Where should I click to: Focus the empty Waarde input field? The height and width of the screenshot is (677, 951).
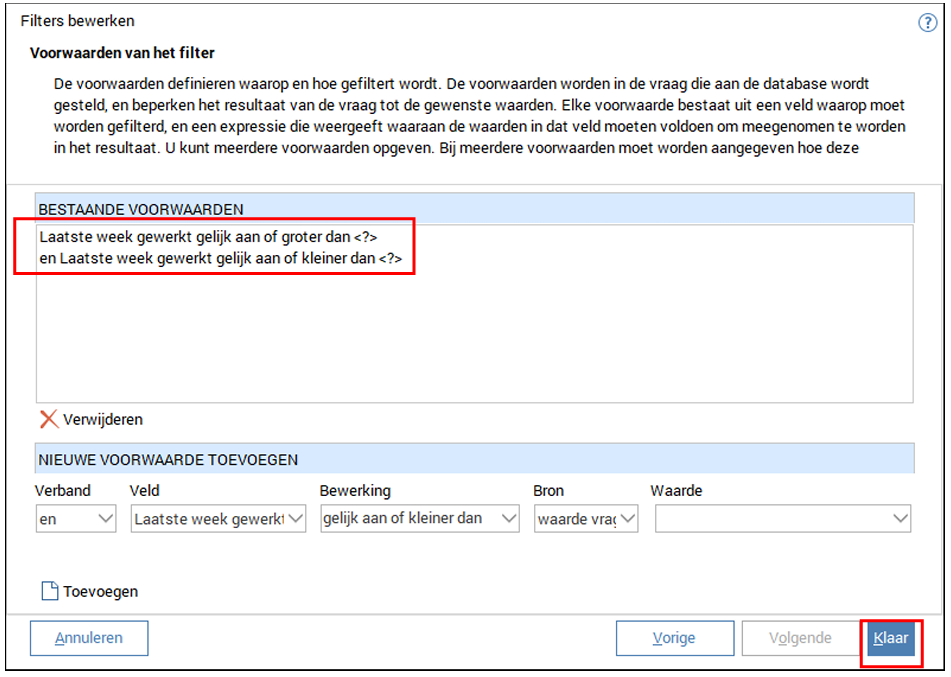(x=770, y=518)
